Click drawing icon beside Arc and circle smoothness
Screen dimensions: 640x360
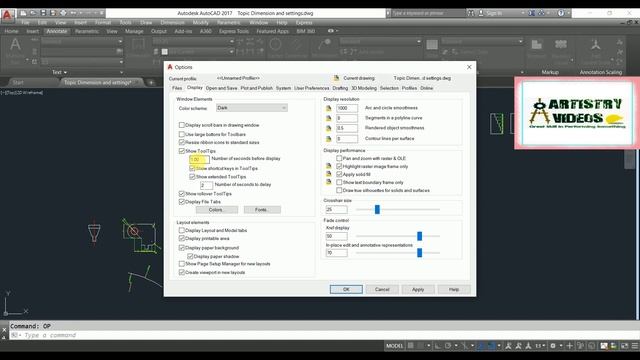point(329,108)
